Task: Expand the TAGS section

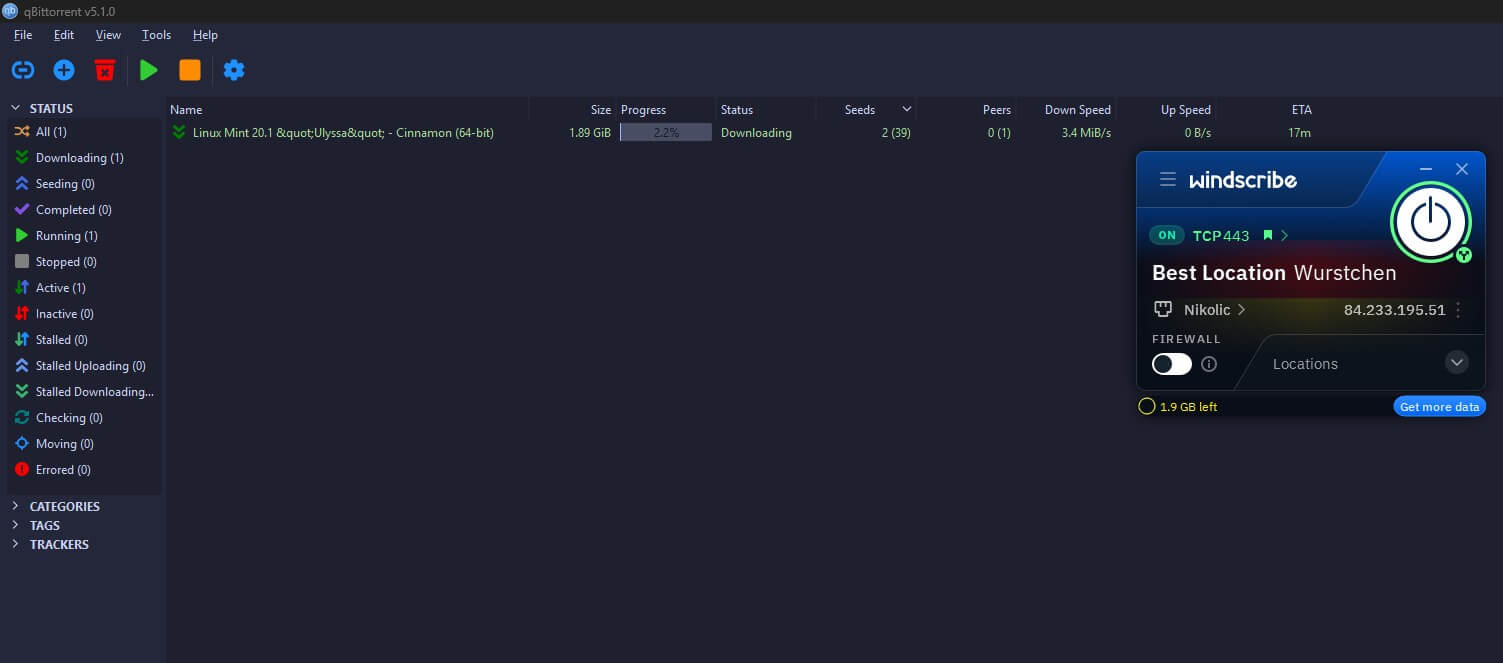Action: tap(15, 525)
